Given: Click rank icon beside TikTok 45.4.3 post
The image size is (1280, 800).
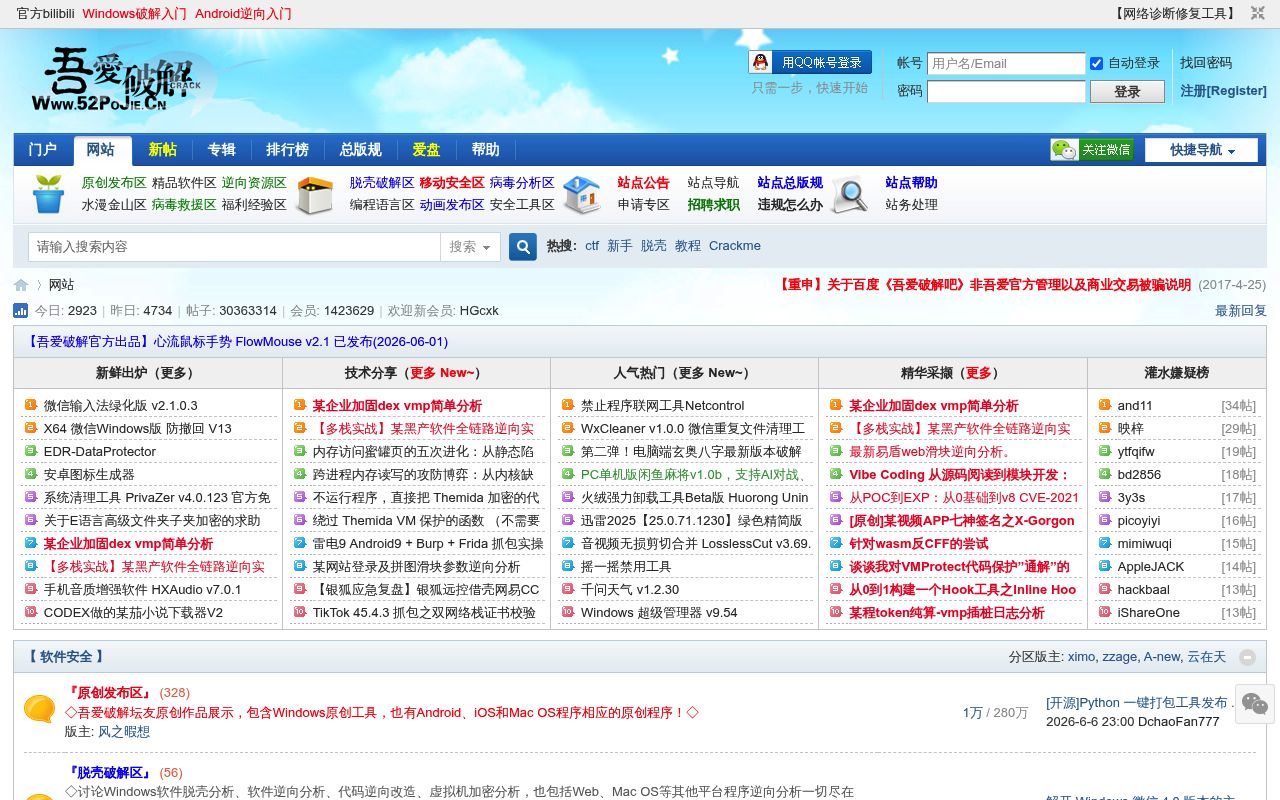Looking at the screenshot, I should pos(299,612).
